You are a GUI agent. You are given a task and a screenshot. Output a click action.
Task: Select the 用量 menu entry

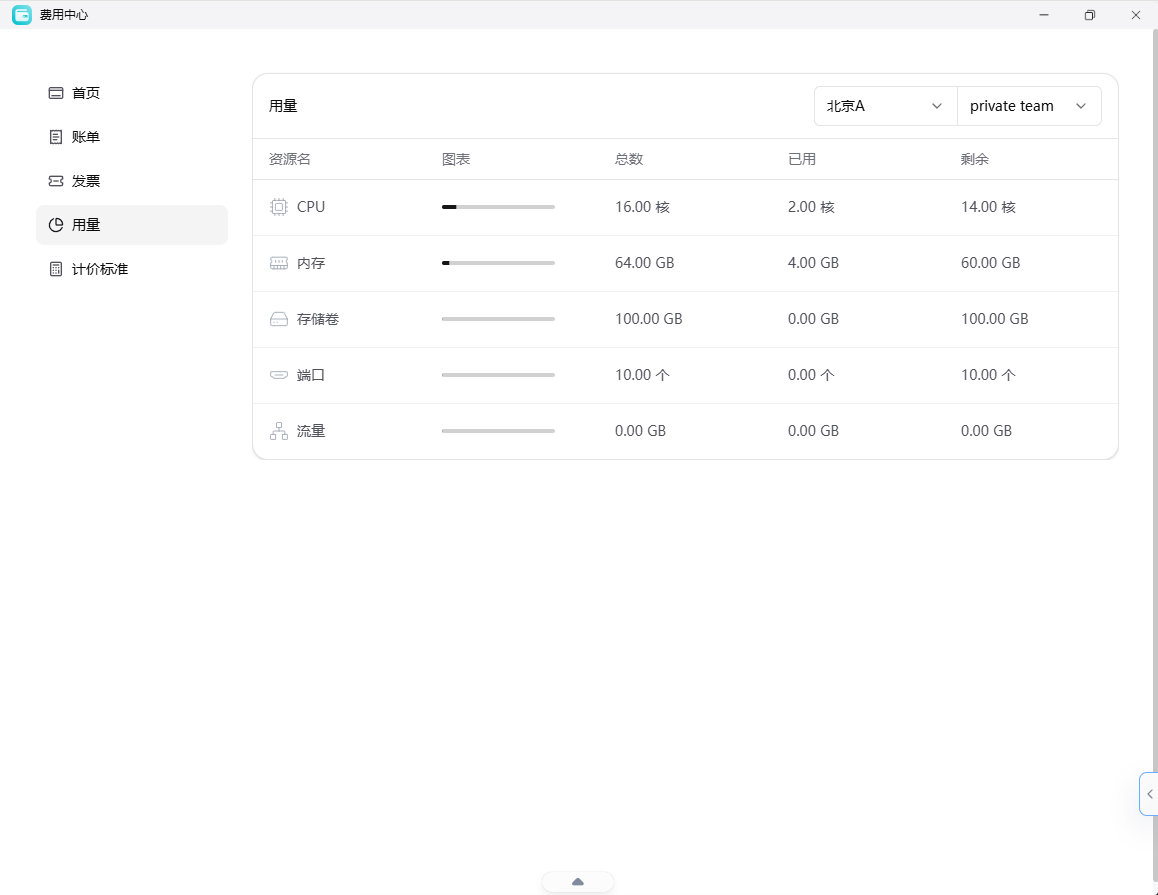[131, 225]
